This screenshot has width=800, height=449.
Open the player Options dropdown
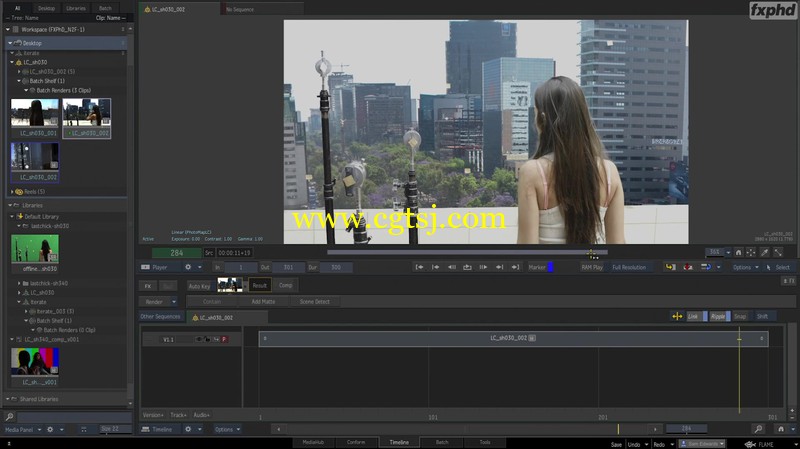pyautogui.click(x=745, y=267)
